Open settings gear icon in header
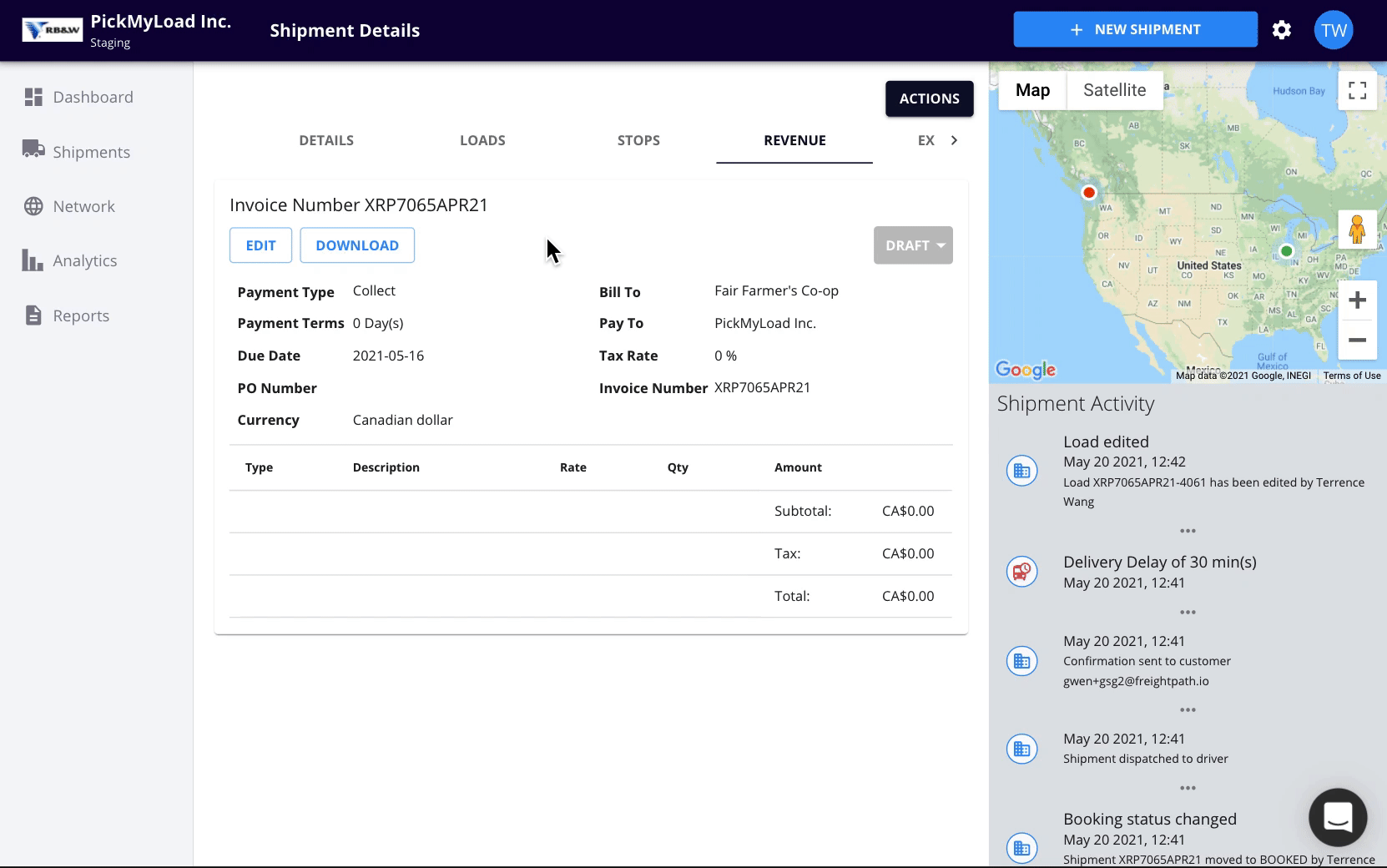This screenshot has height=868, width=1387. point(1282,30)
